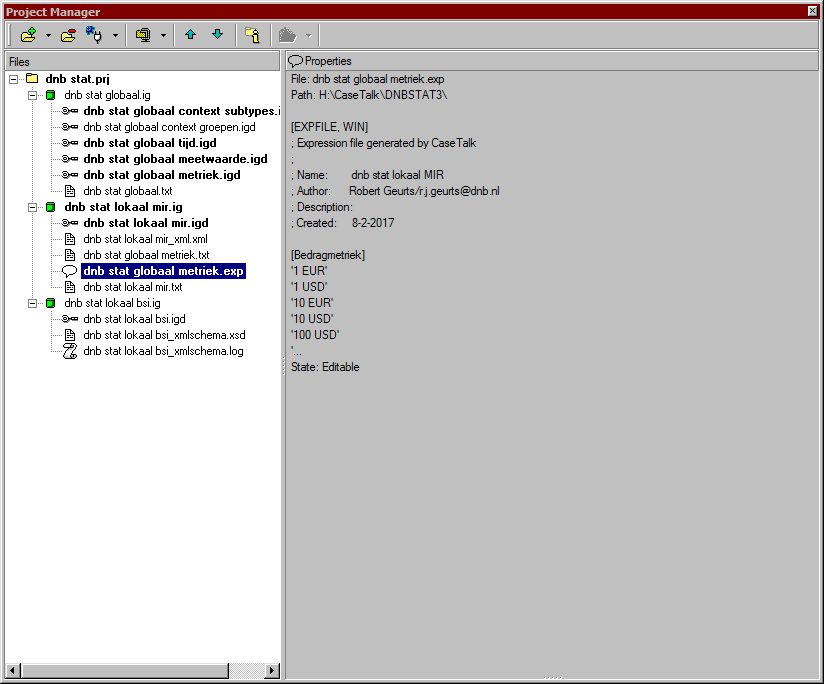Open dropdown arrow beside plug icon
Screen dimensions: 824x684
click(x=115, y=36)
